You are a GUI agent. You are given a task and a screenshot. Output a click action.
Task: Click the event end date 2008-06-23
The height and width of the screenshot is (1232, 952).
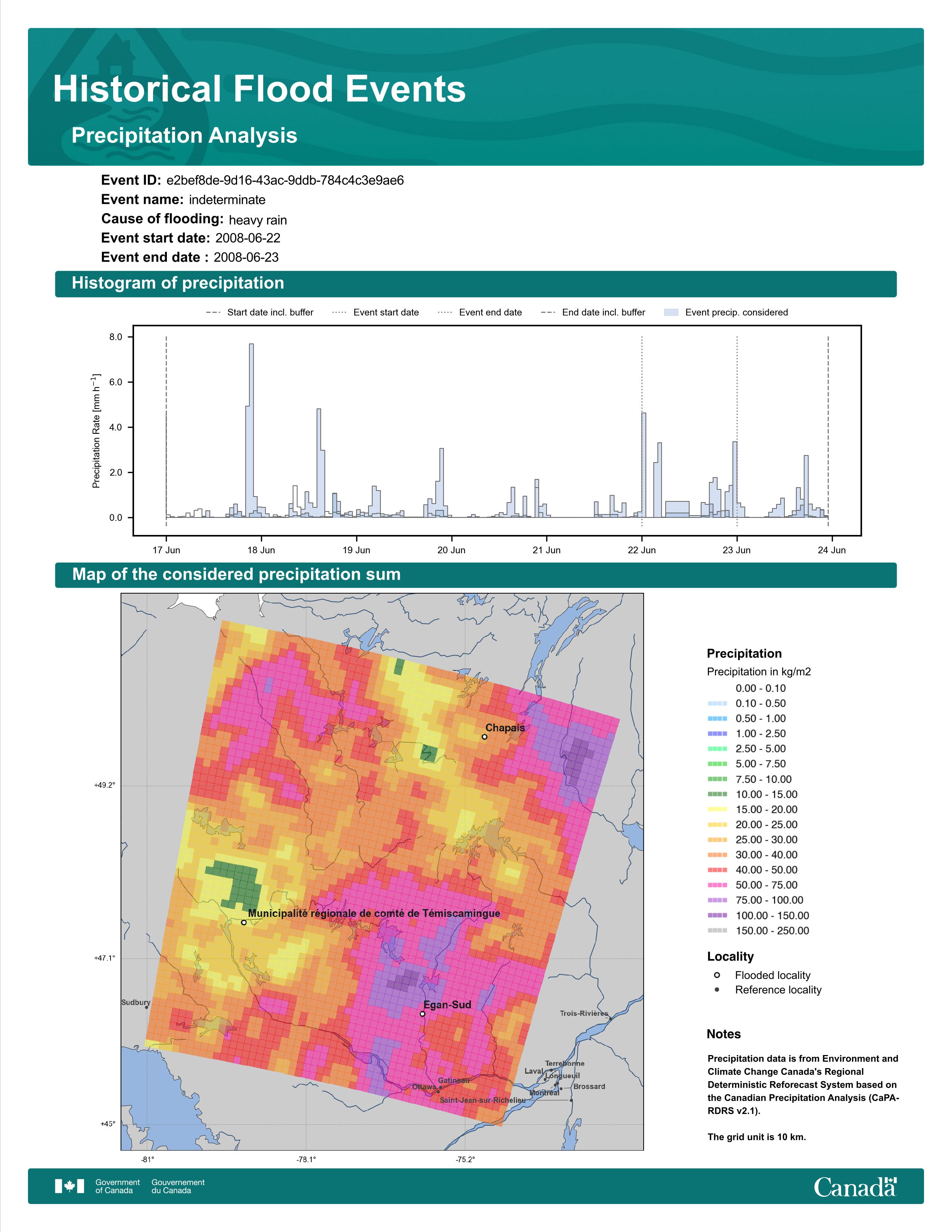point(246,257)
